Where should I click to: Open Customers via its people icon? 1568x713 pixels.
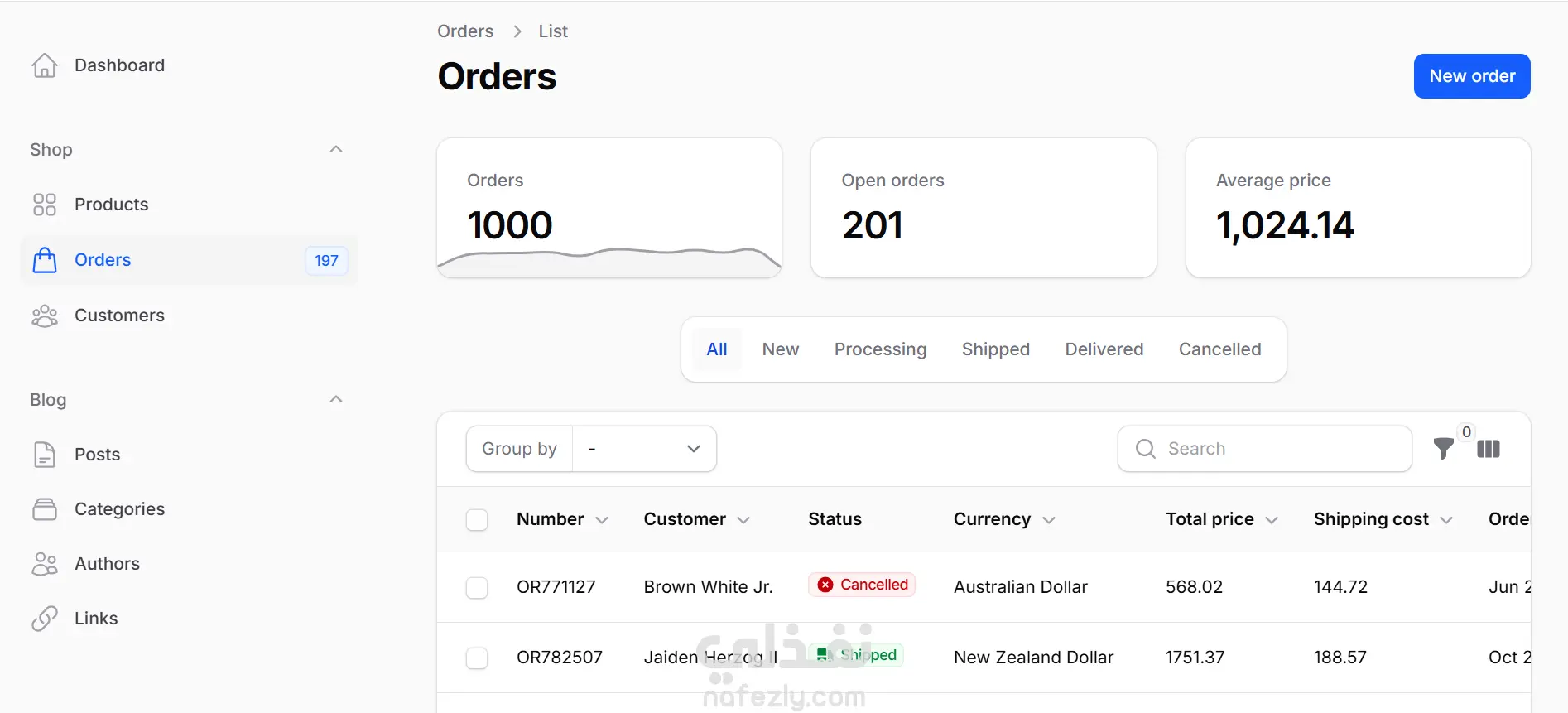[45, 316]
